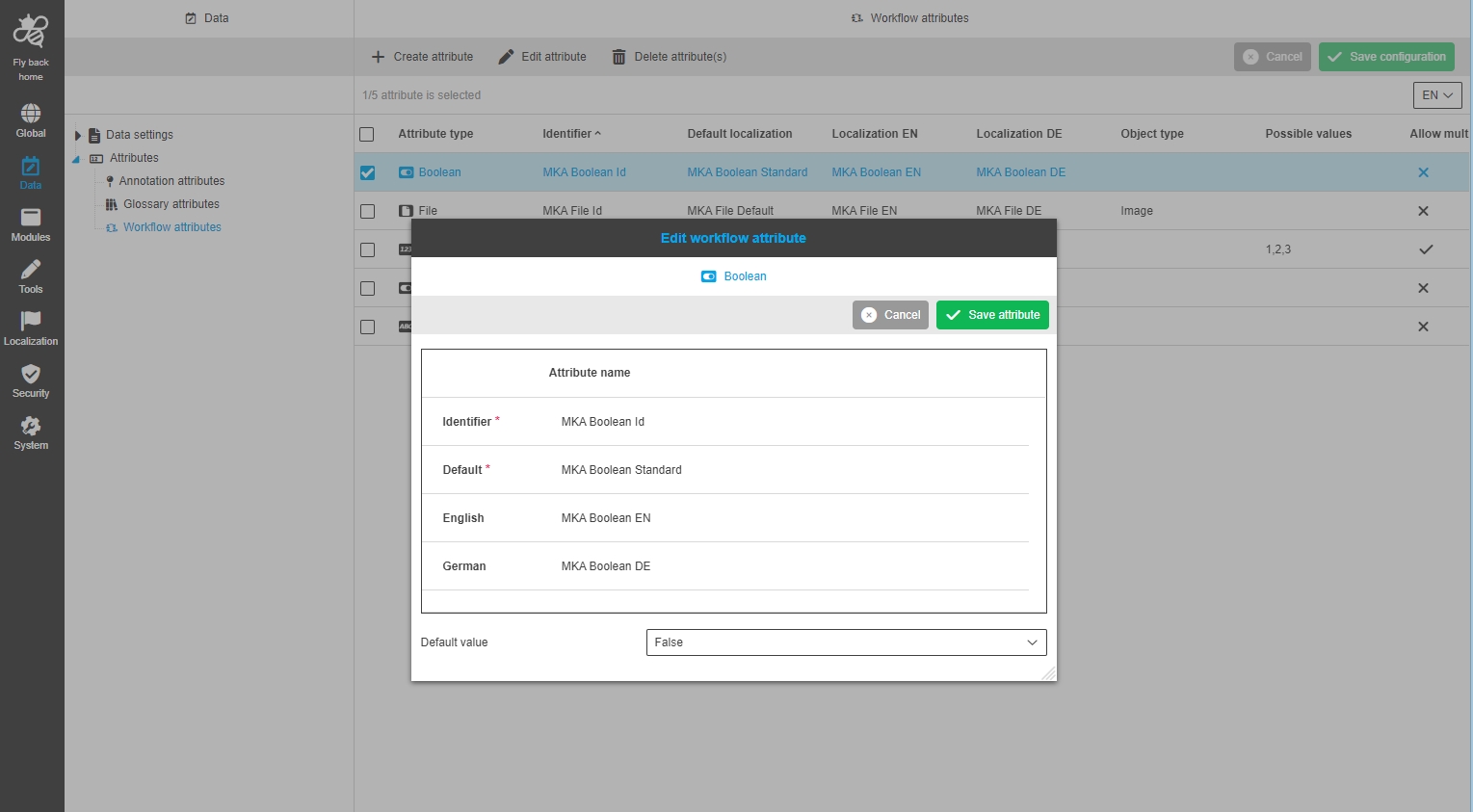Click the Edit attribute button

click(x=542, y=57)
